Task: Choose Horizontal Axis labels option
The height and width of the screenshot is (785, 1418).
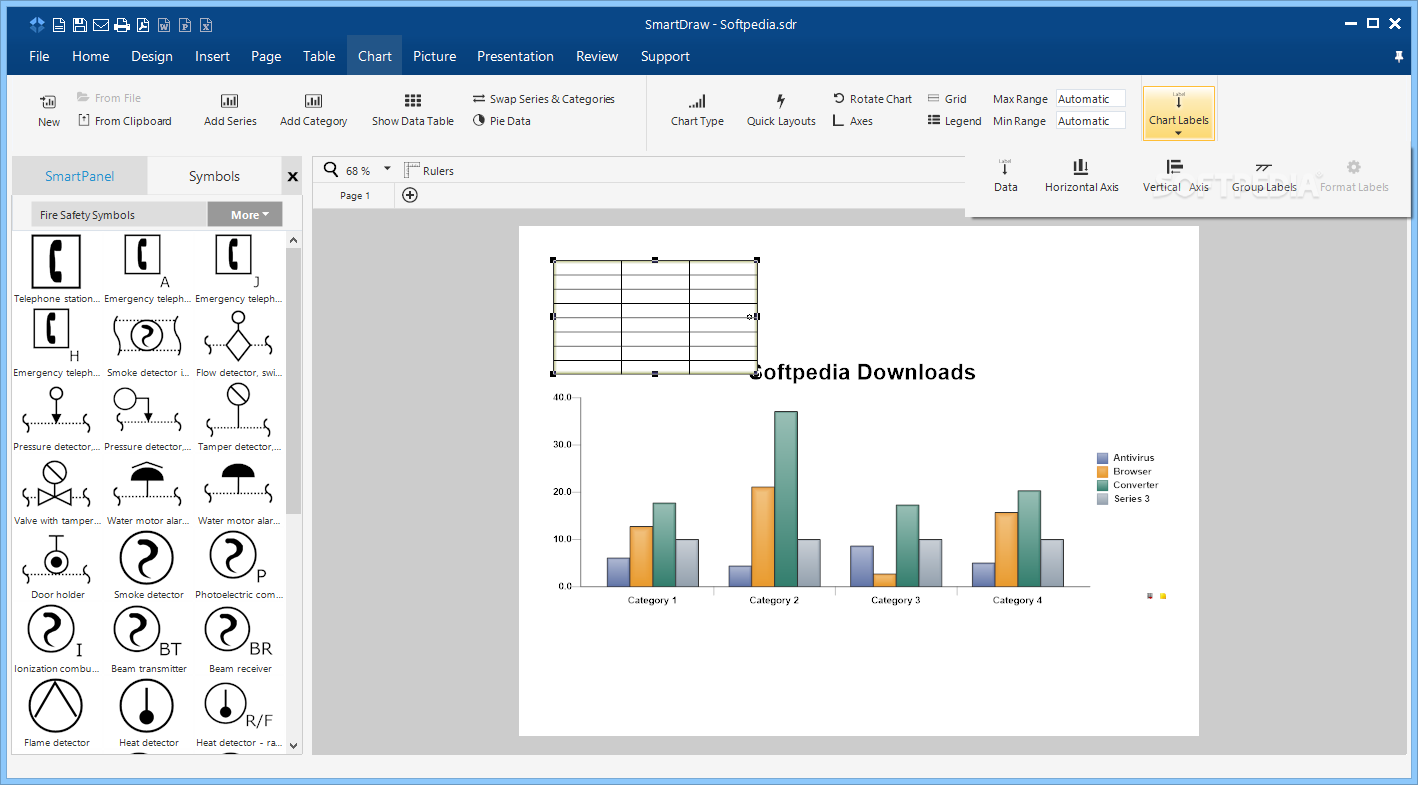Action: pos(1082,175)
